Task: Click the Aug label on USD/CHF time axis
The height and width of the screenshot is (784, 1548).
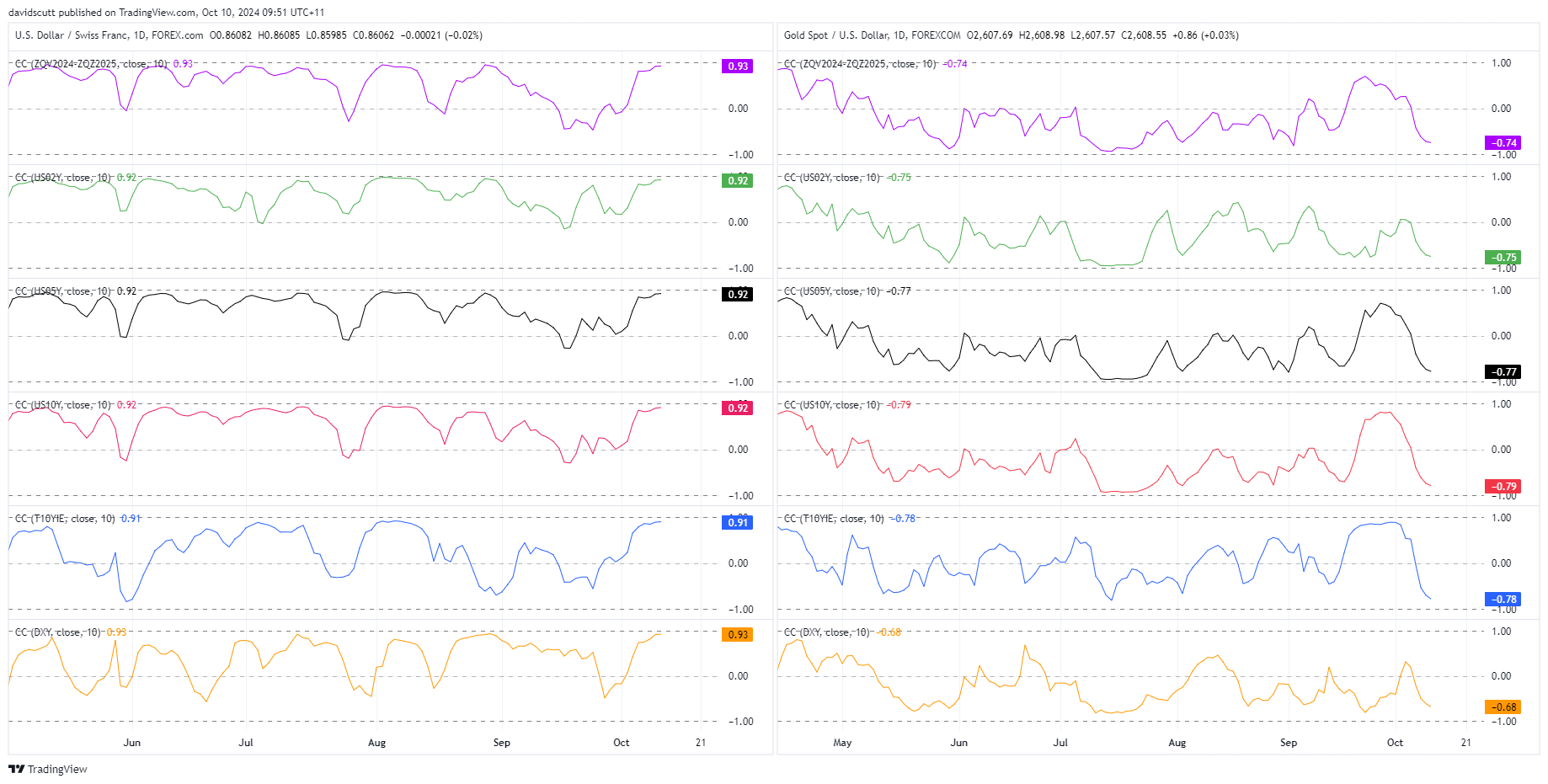Action: coord(377,743)
